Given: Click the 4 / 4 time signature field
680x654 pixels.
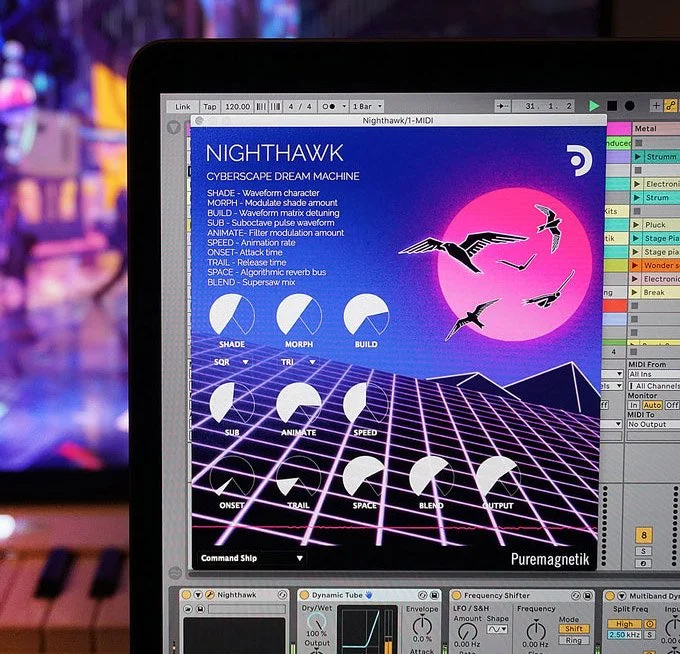Looking at the screenshot, I should tap(300, 106).
